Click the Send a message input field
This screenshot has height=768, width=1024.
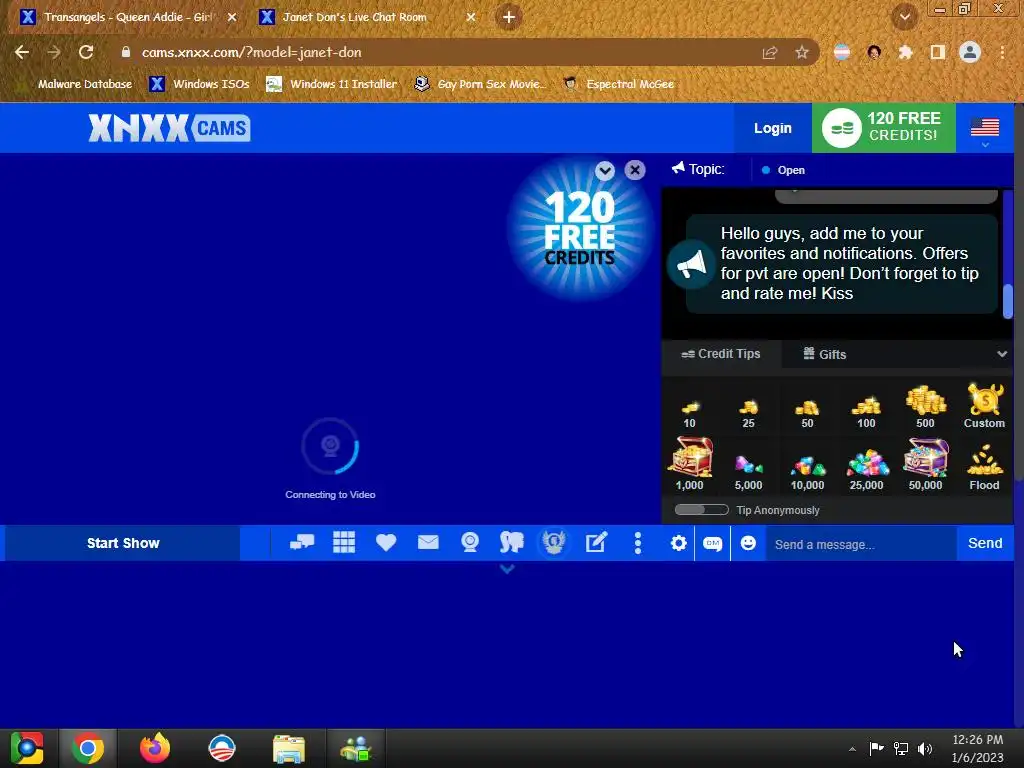click(861, 544)
